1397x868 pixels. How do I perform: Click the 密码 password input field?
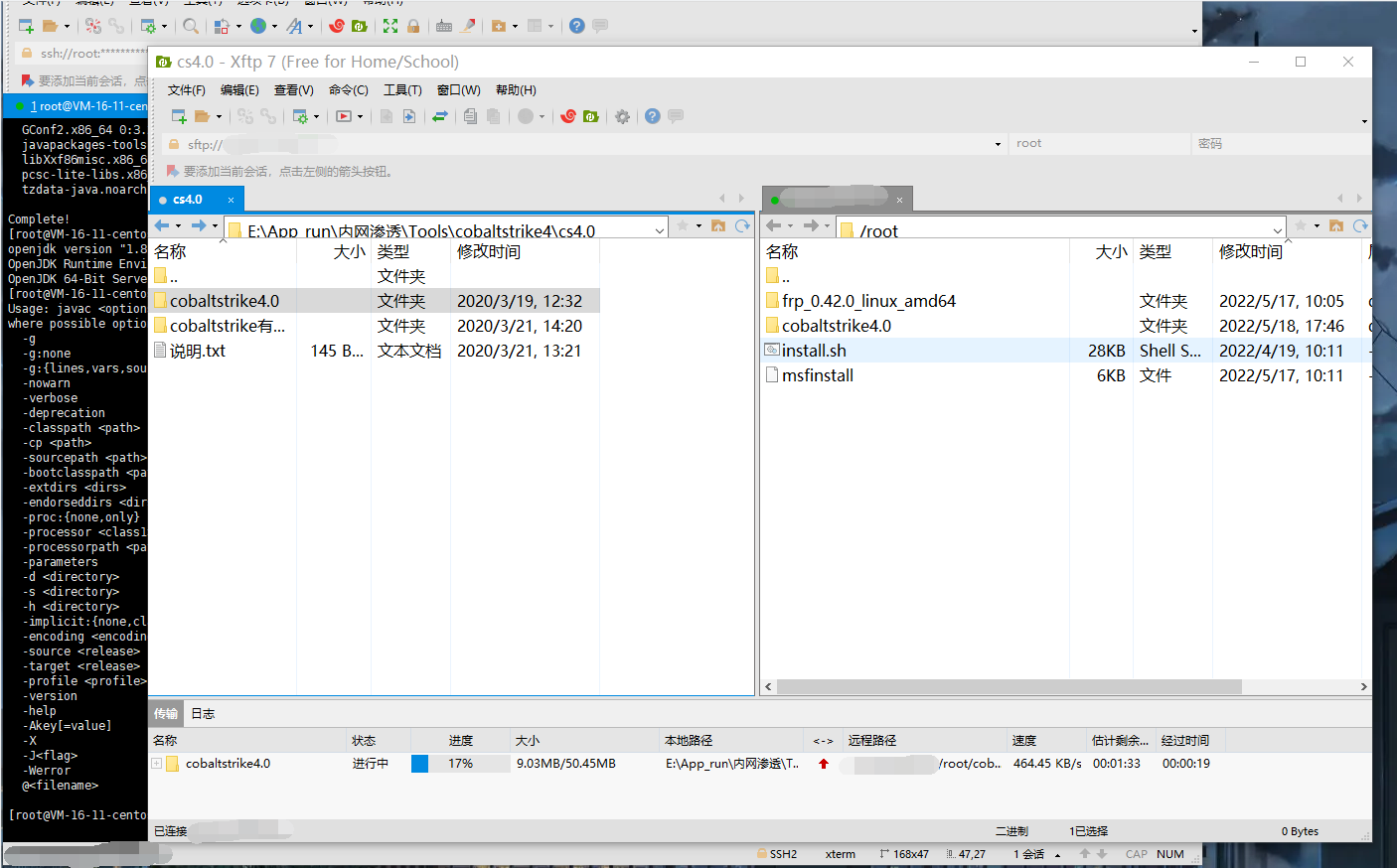(x=1280, y=144)
